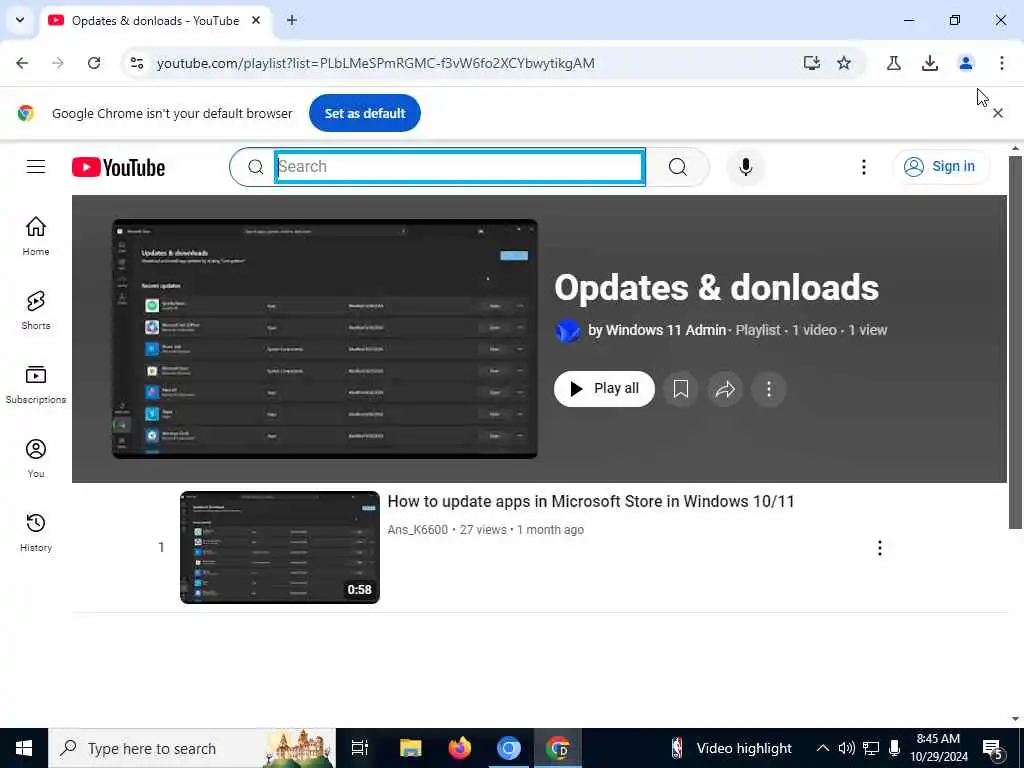Click Play all for the playlist

604,389
